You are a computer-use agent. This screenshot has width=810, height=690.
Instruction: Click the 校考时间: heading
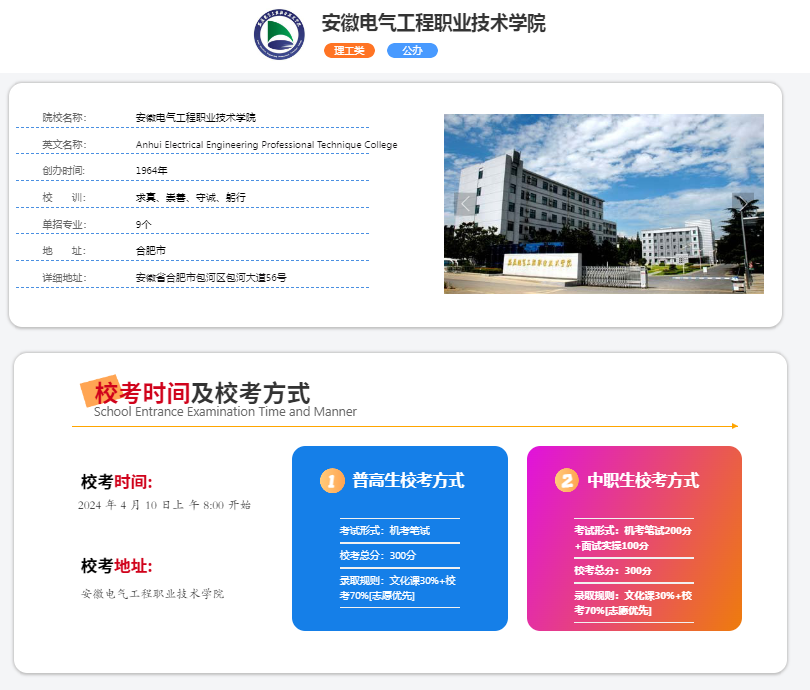(x=117, y=481)
